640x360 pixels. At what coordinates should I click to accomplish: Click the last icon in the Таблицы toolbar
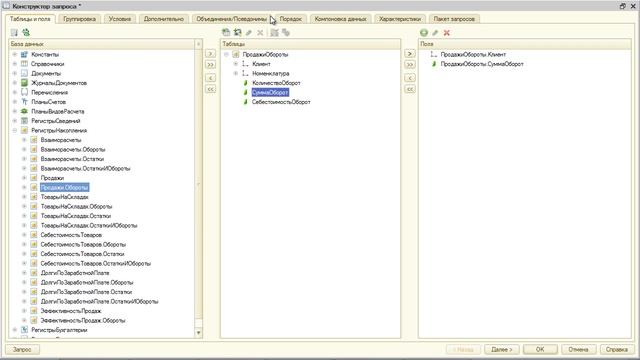tap(286, 33)
